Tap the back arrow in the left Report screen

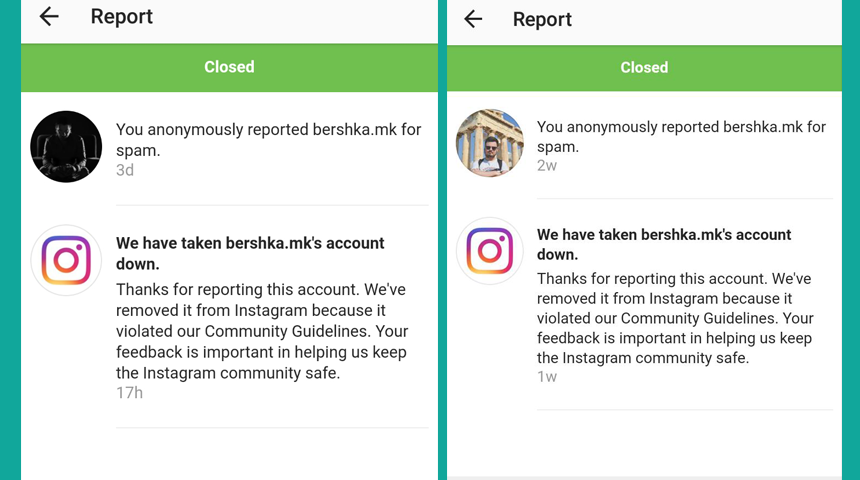[x=49, y=17]
